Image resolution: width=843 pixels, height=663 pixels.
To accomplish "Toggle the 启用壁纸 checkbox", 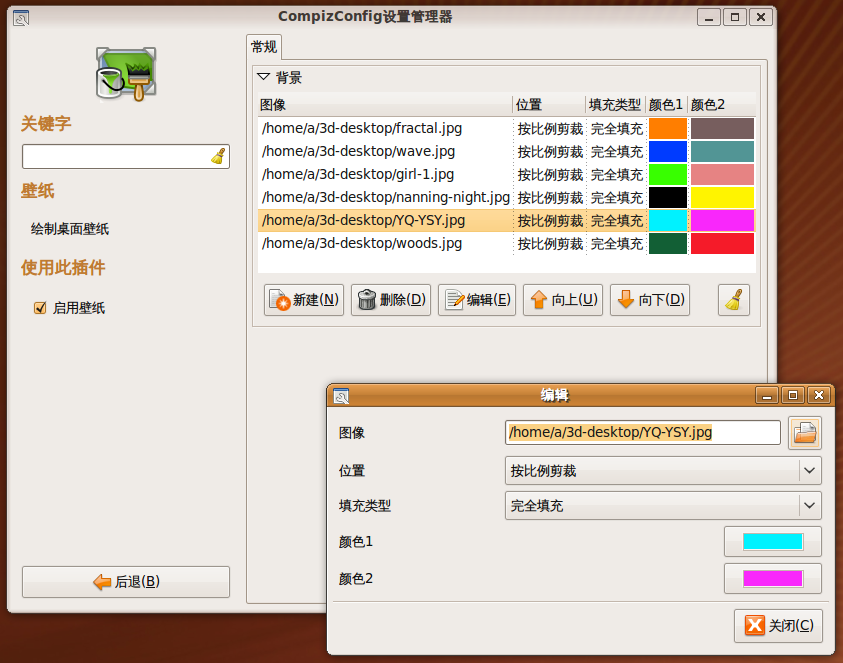I will coord(40,308).
